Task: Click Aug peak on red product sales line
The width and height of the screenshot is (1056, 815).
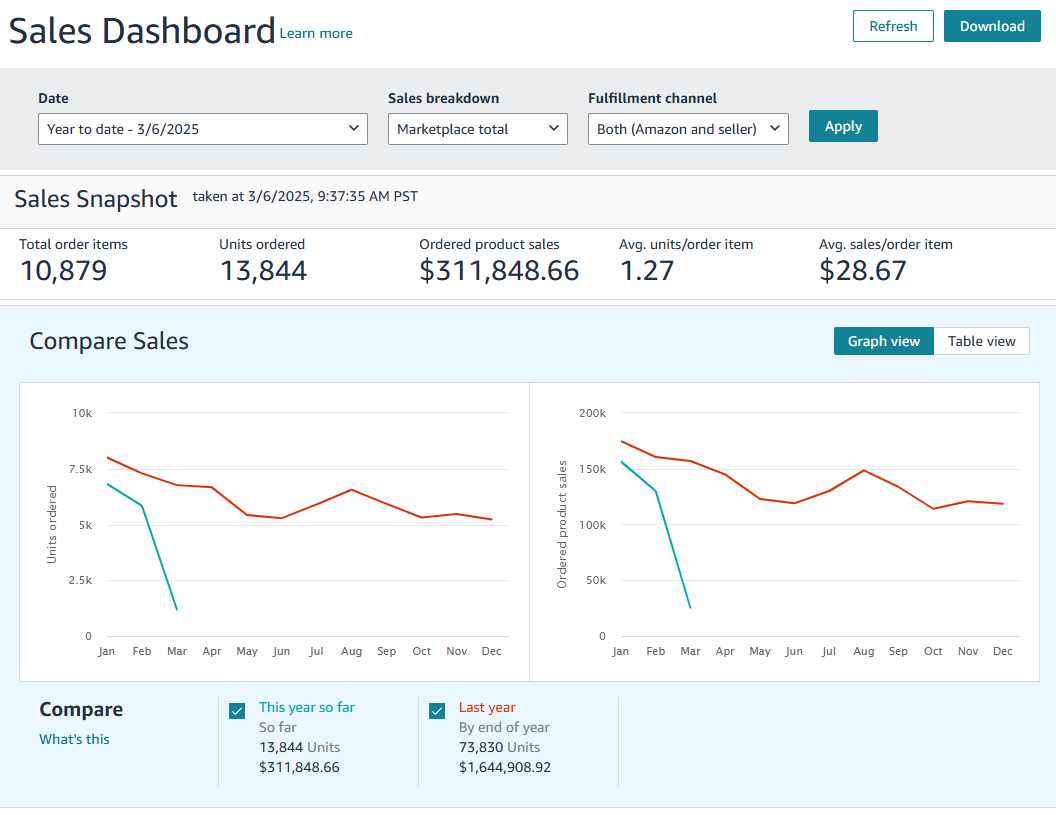Action: [x=863, y=470]
